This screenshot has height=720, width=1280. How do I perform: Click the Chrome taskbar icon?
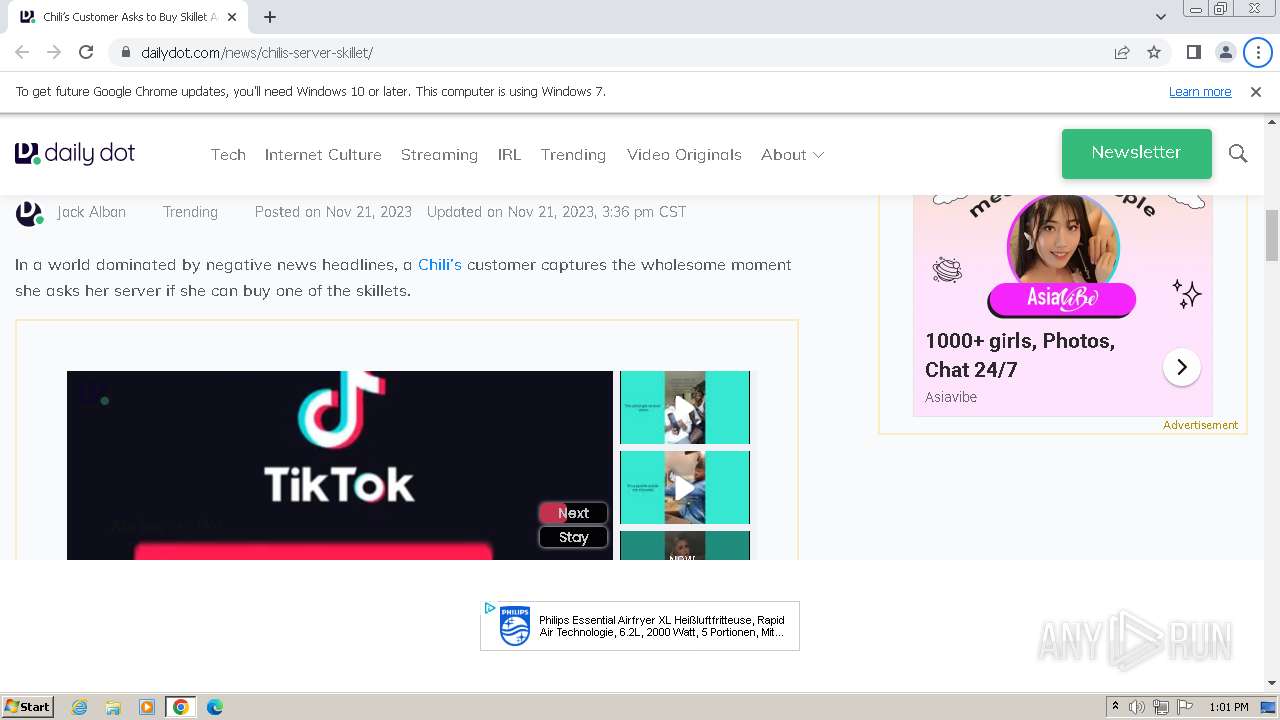click(180, 707)
